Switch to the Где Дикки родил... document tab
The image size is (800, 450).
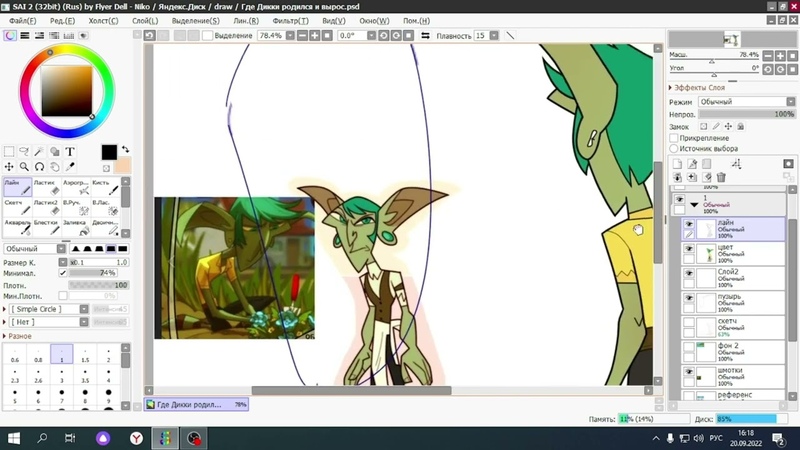click(x=196, y=405)
